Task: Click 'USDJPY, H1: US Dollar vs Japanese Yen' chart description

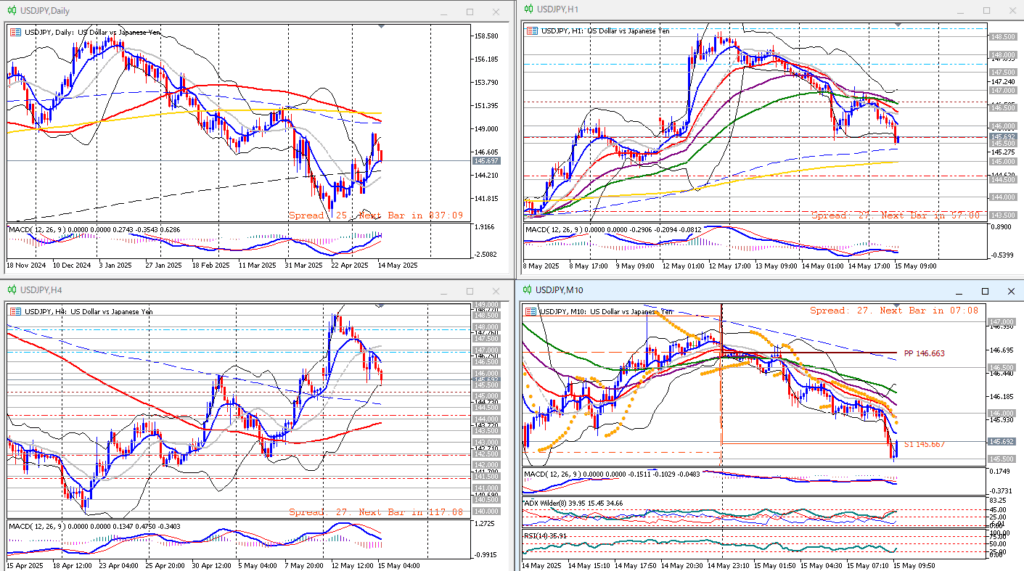Action: pyautogui.click(x=605, y=31)
